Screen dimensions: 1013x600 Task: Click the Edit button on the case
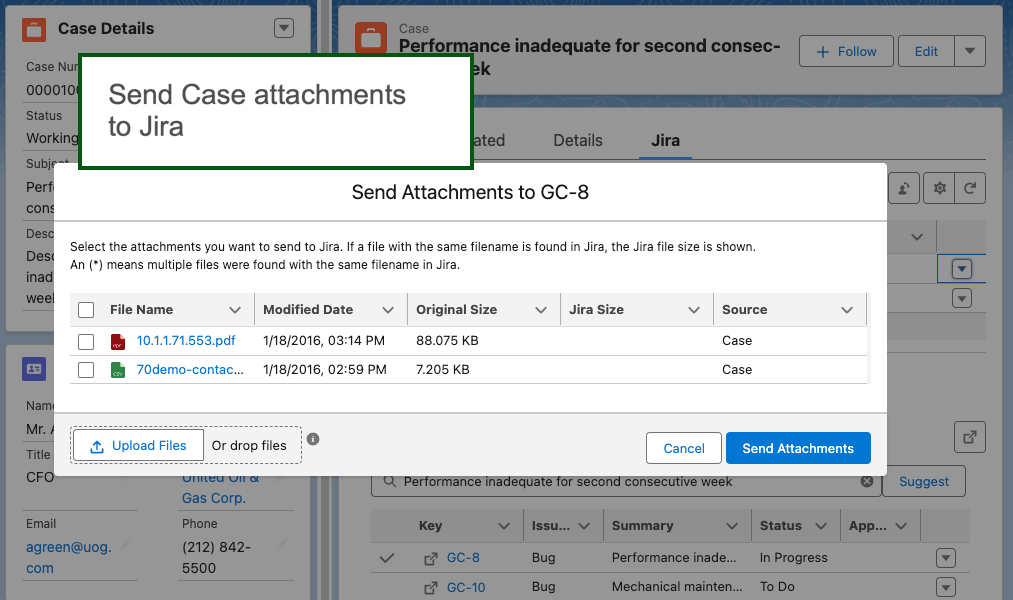point(926,52)
